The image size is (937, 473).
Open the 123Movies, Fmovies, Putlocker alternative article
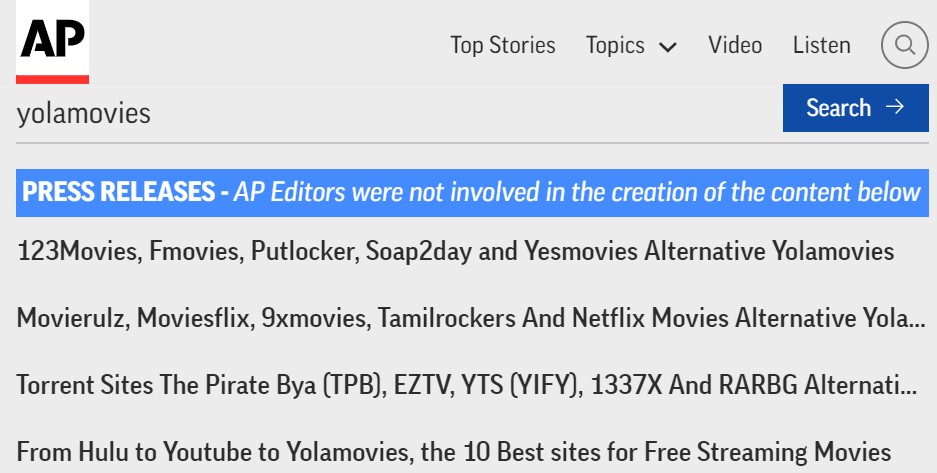coord(455,251)
